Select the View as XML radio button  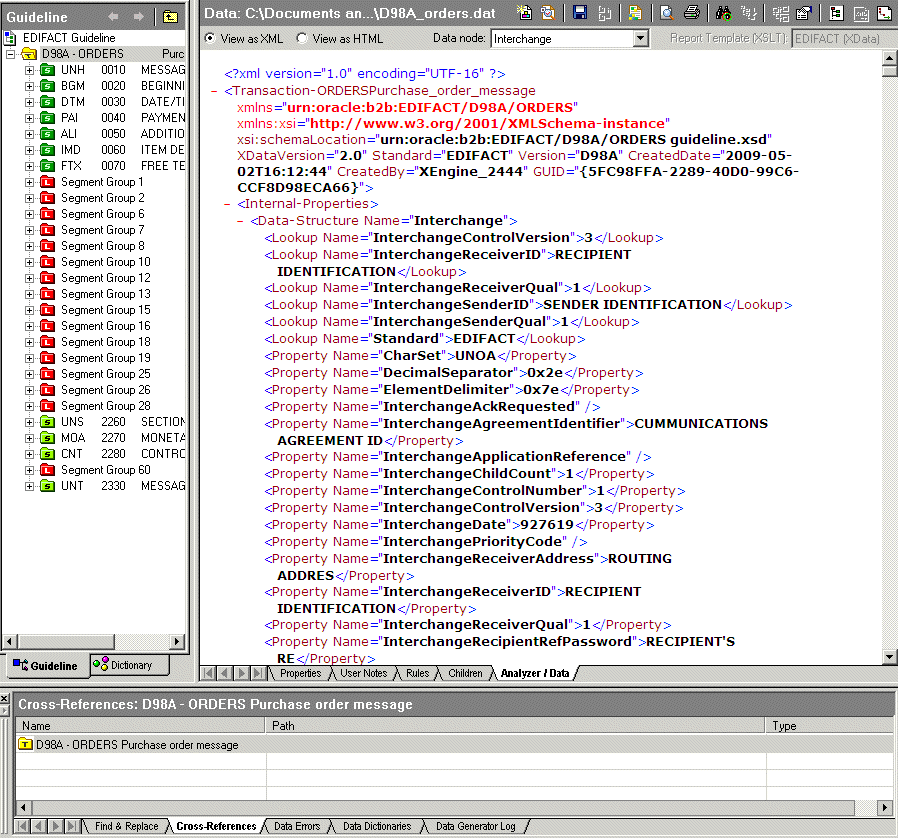click(210, 38)
